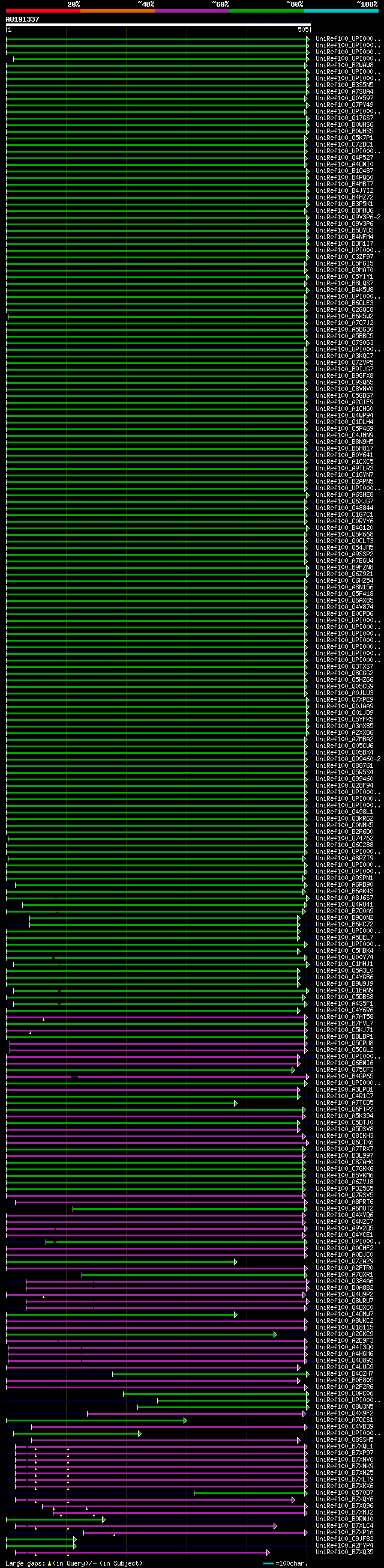
Task: Pick the UniRef100_C1GYN7 label
Action: click(344, 475)
